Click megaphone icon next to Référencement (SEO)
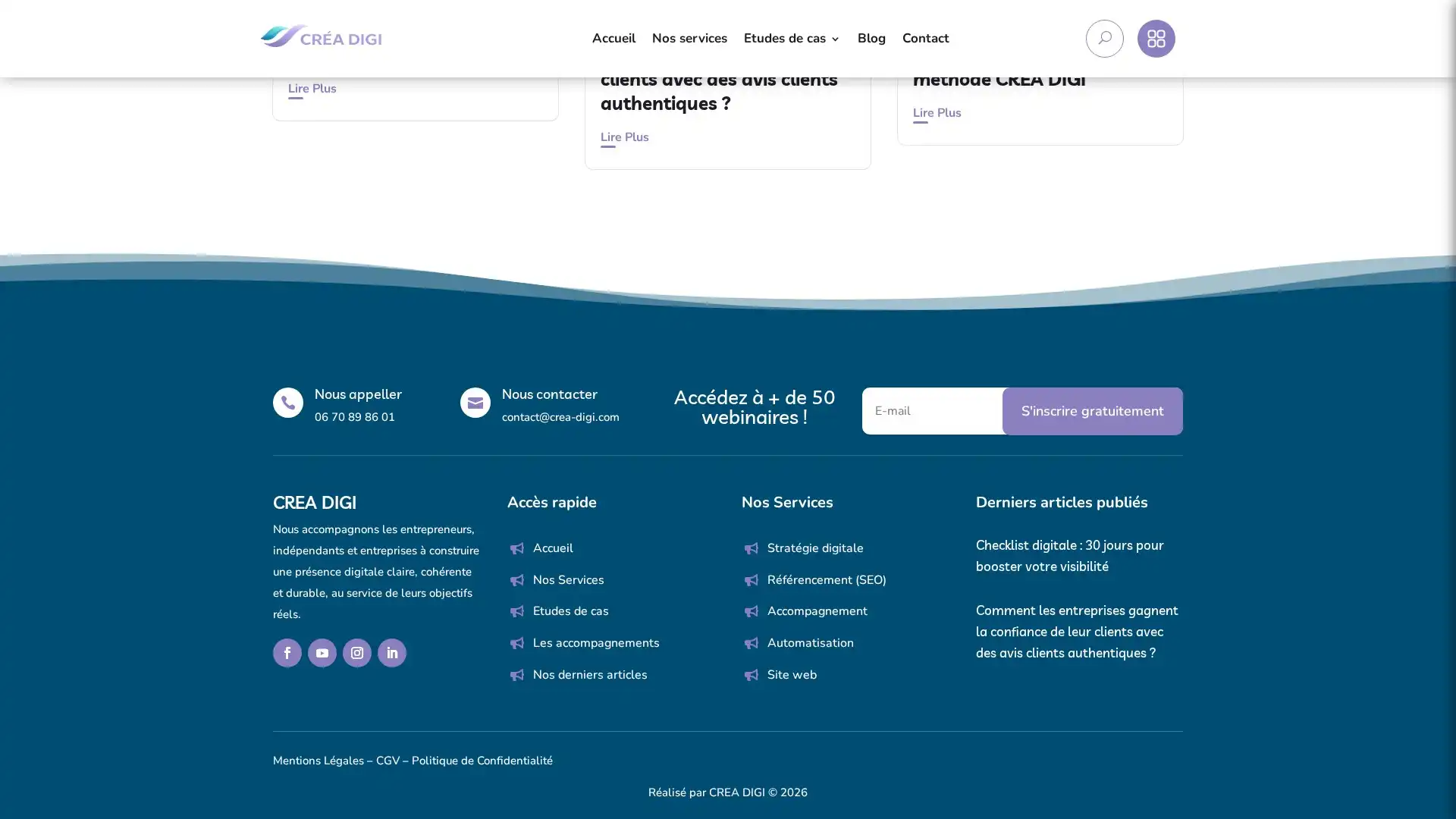Viewport: 1456px width, 819px height. pos(752,580)
